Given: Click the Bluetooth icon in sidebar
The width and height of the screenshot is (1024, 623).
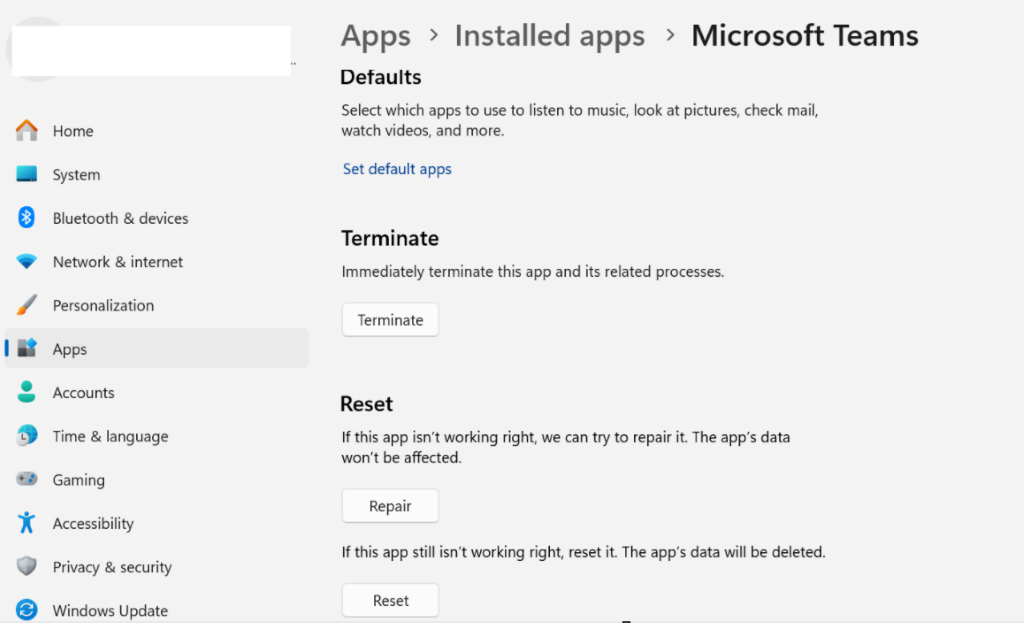Looking at the screenshot, I should click(x=27, y=218).
